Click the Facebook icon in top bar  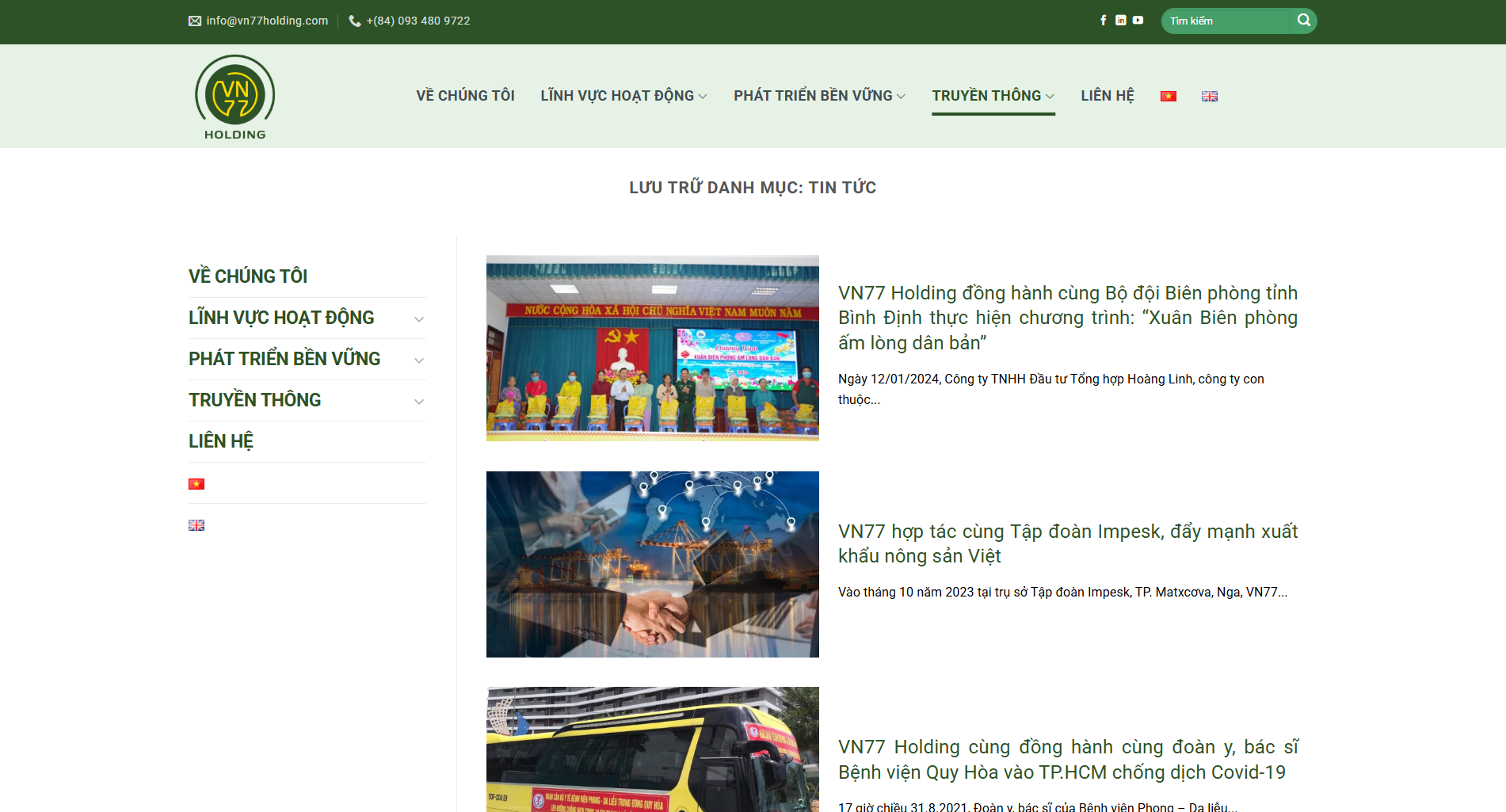tap(1103, 21)
